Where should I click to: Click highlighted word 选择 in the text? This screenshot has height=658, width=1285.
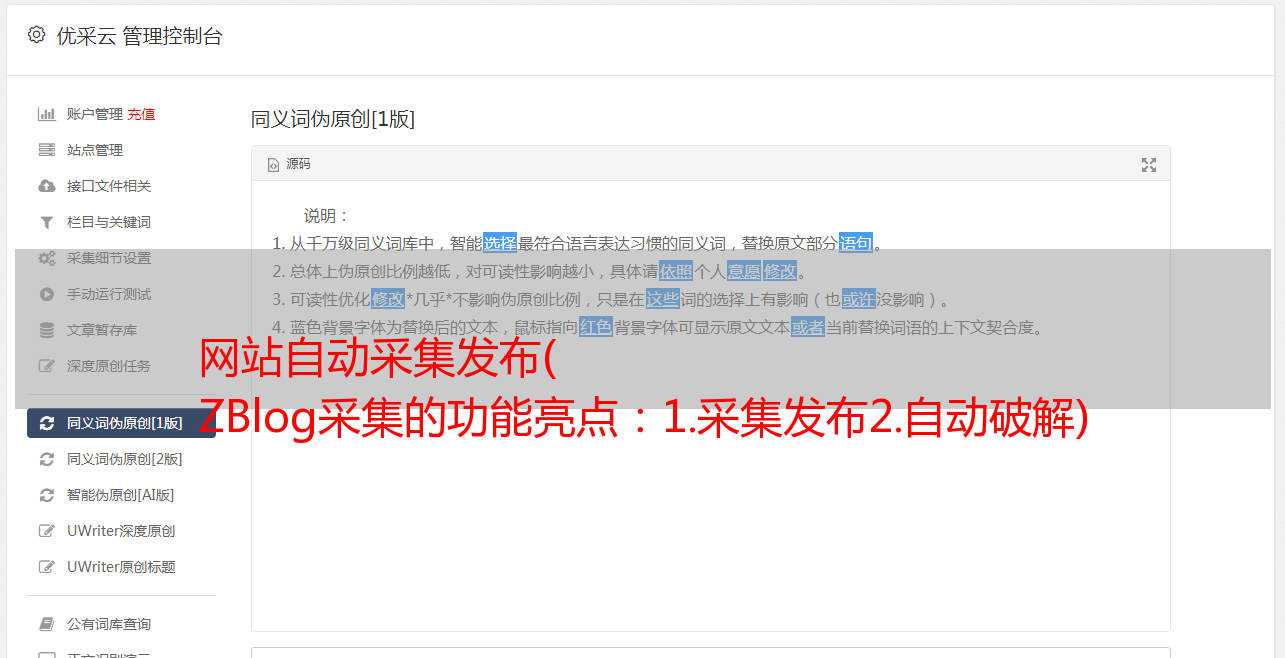pyautogui.click(x=500, y=243)
